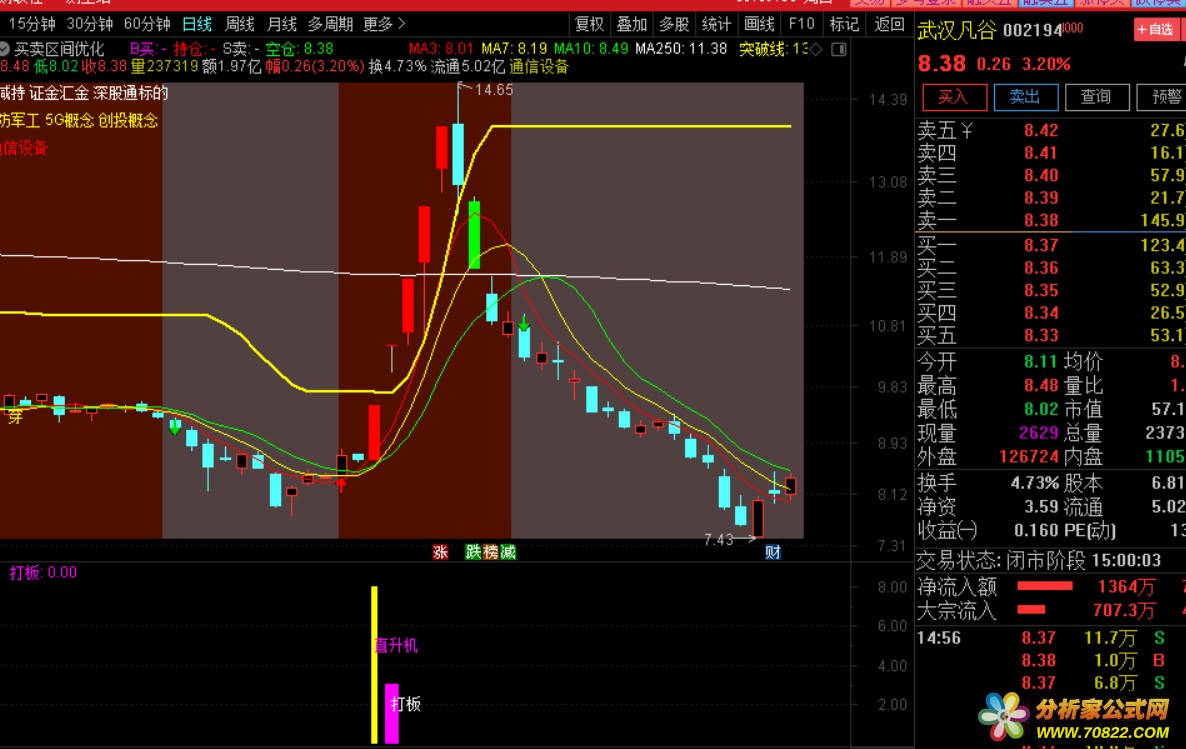Click the red 买入 button

point(955,97)
